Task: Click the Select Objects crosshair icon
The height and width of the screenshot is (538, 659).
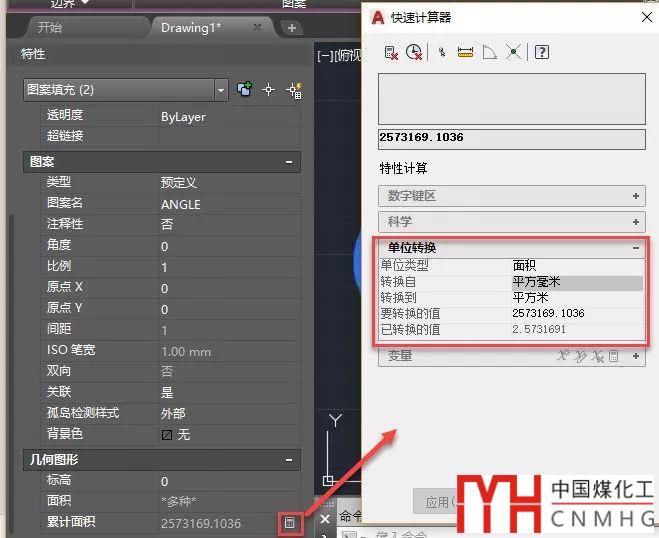Action: click(x=268, y=90)
